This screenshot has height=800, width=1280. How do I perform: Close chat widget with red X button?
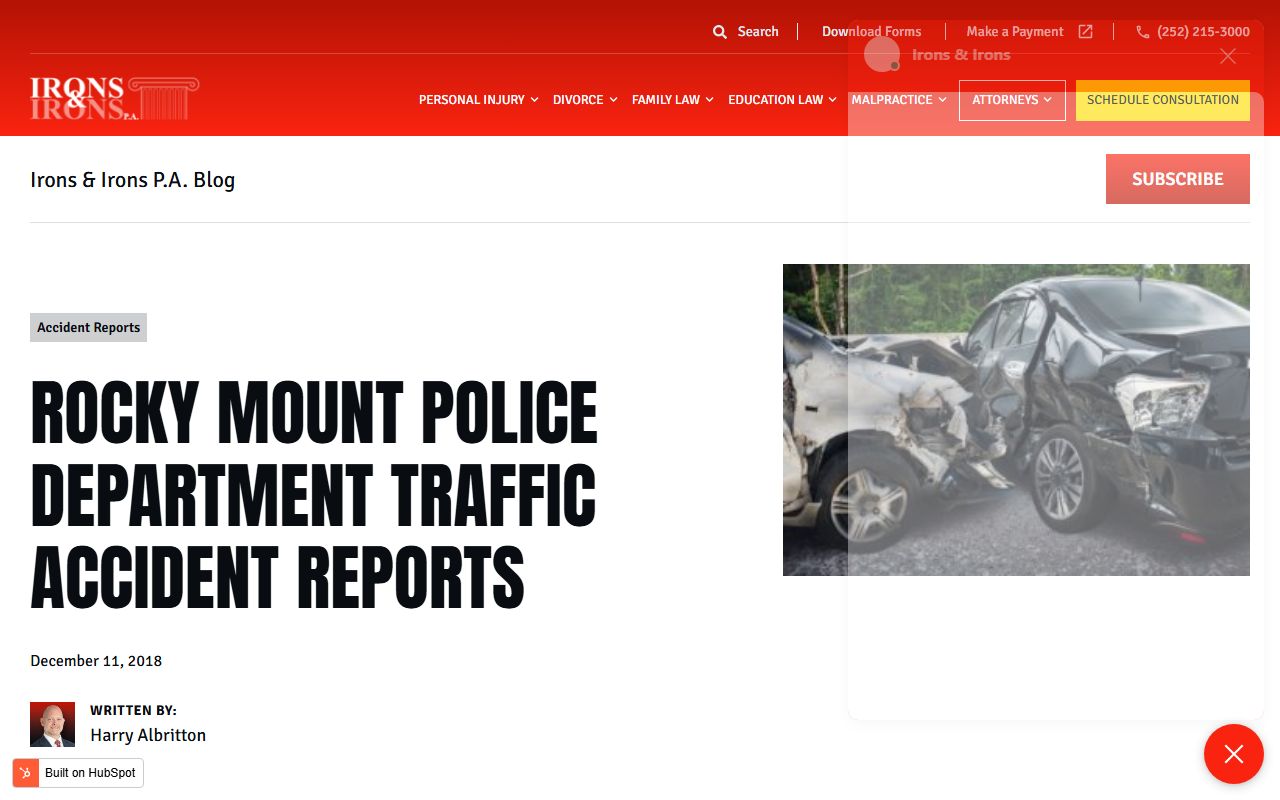pyautogui.click(x=1234, y=754)
